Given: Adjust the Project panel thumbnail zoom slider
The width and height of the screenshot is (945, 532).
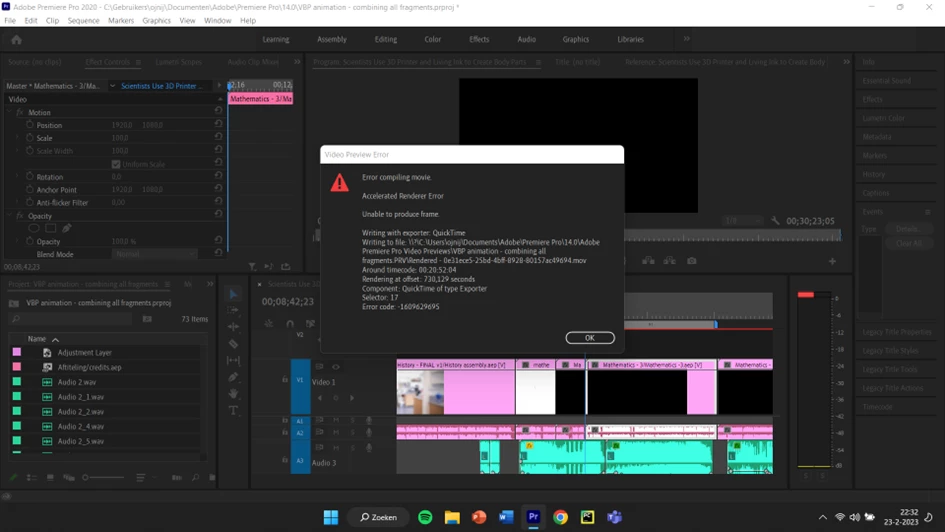Looking at the screenshot, I should click(x=104, y=477).
